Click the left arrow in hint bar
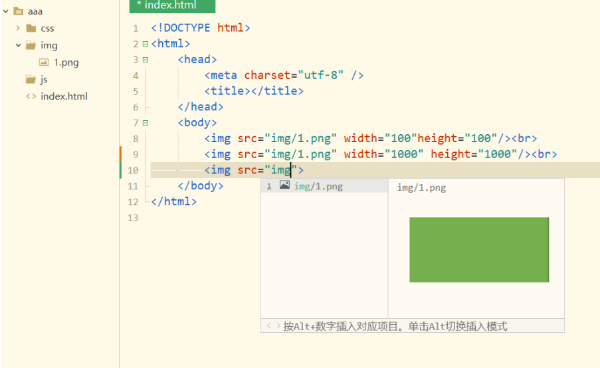Image resolution: width=600 pixels, height=368 pixels. click(x=269, y=326)
